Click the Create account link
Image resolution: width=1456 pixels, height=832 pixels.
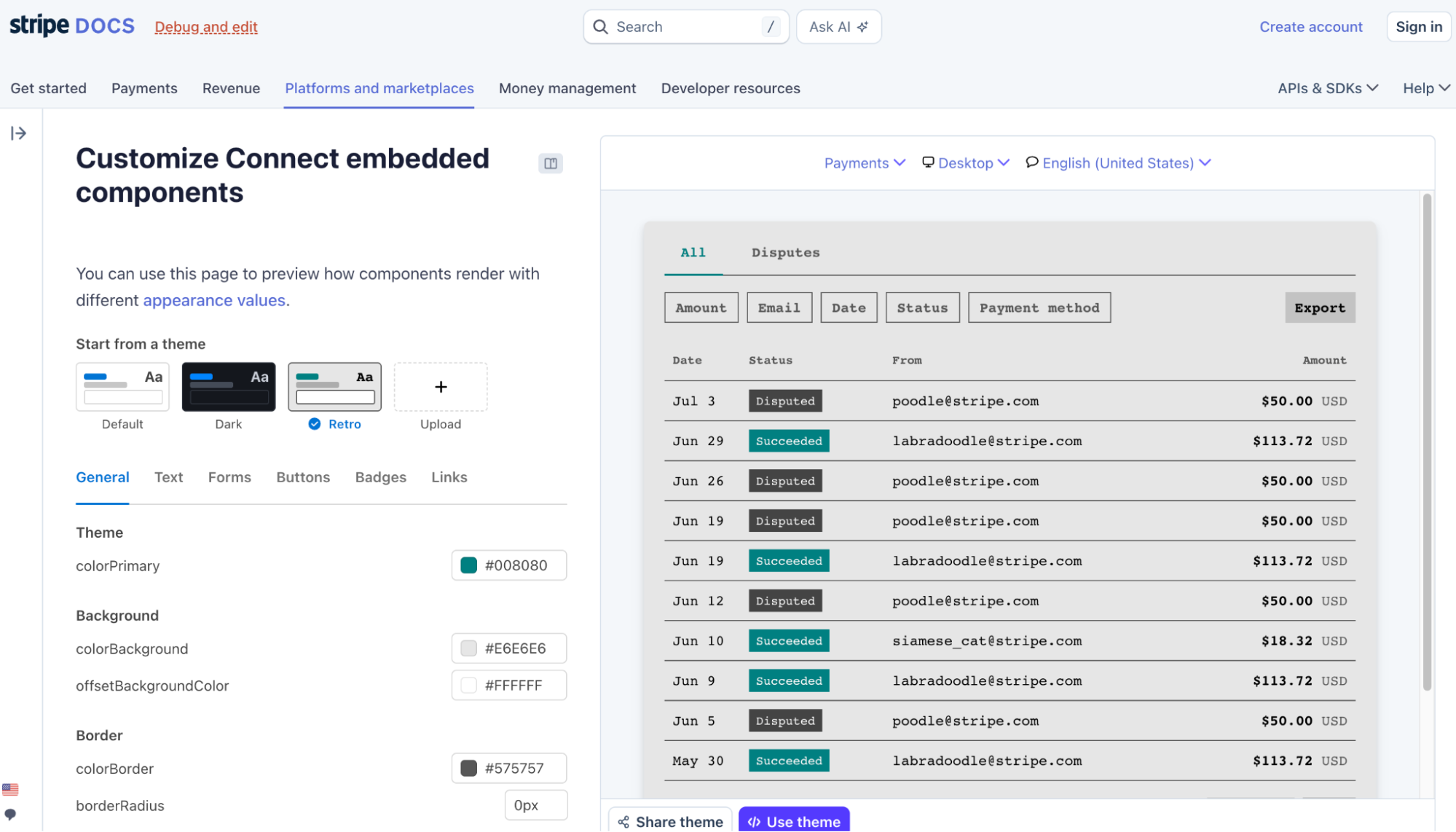(1311, 27)
